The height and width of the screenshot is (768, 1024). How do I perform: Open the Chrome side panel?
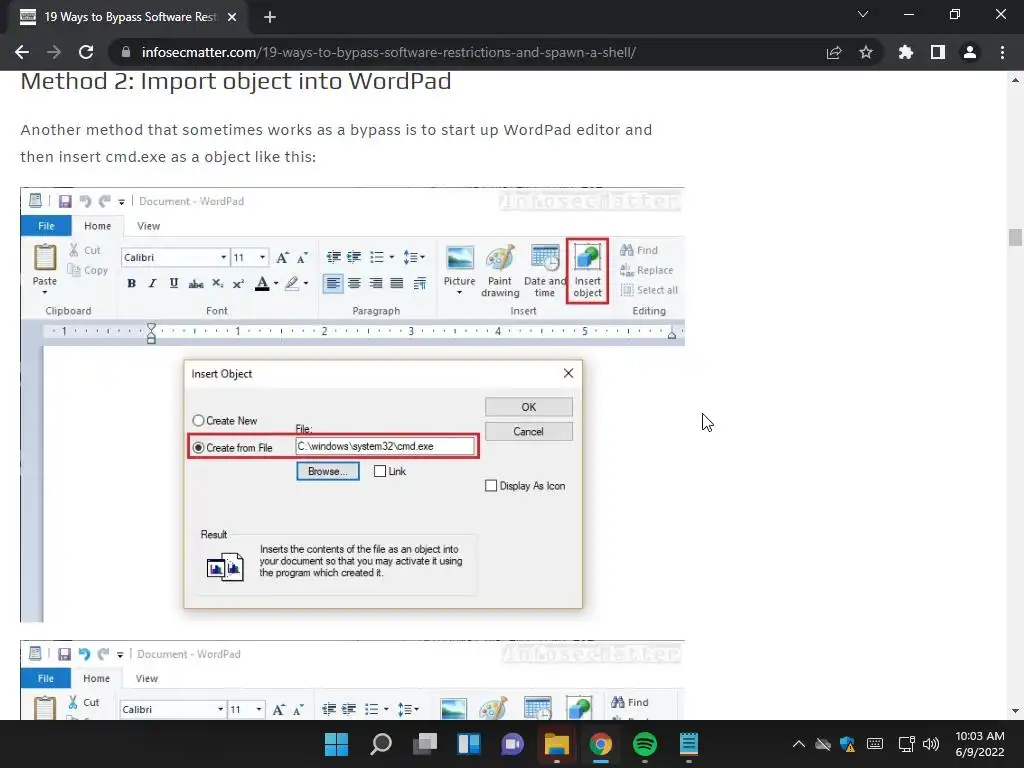937,52
